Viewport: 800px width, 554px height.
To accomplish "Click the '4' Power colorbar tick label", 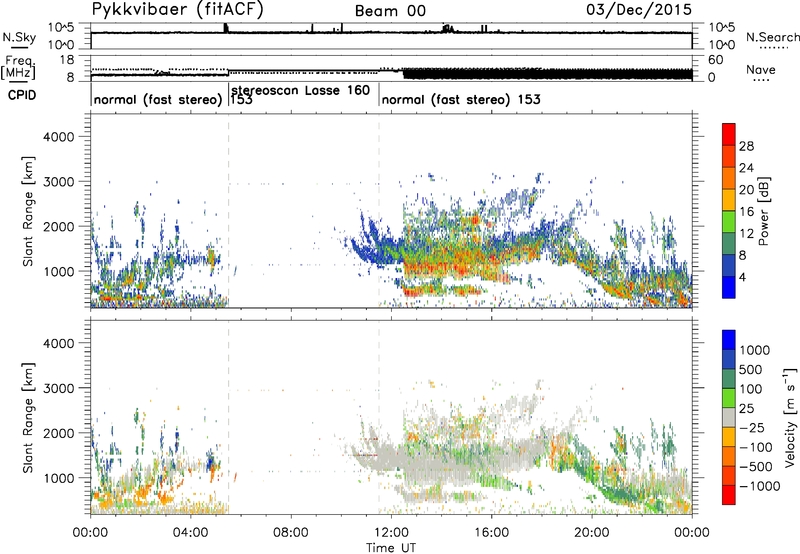I will point(742,277).
